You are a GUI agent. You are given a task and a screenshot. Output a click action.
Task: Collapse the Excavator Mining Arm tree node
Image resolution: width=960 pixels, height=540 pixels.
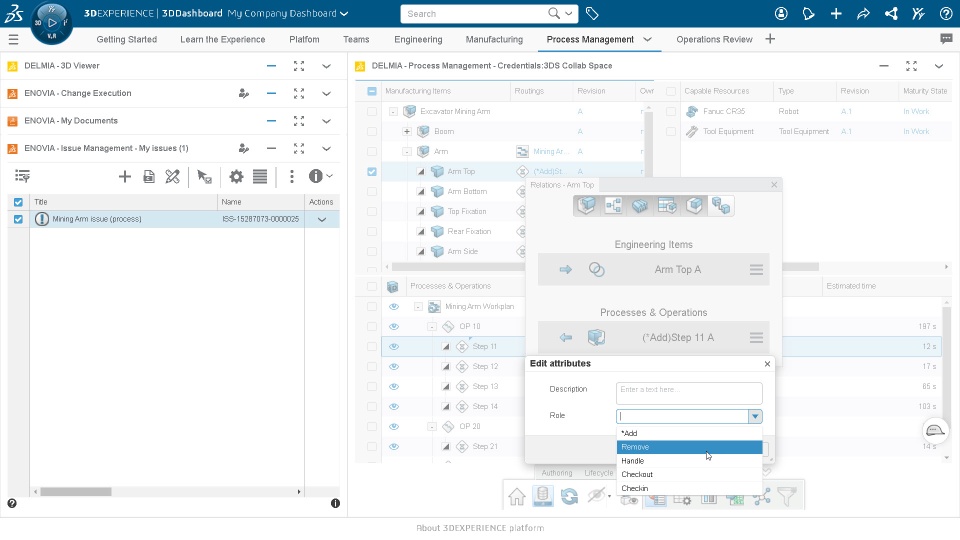[x=393, y=111]
